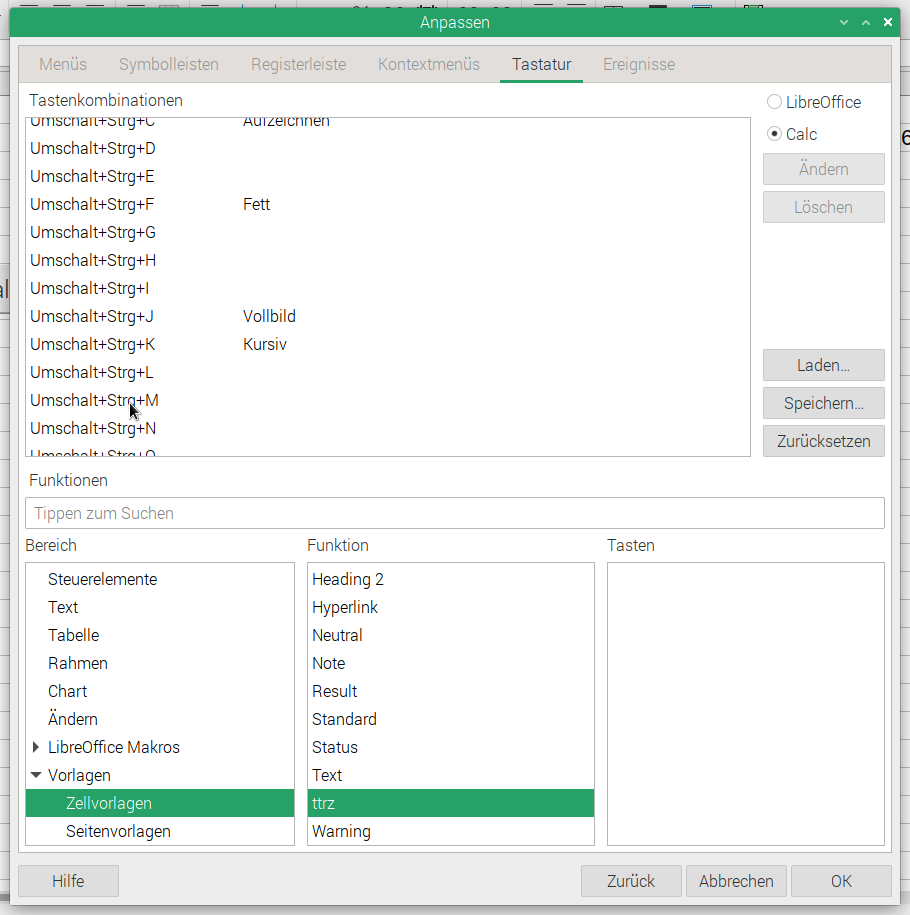Viewport: 910px width, 915px height.
Task: Click the Speichern... button
Action: (x=823, y=403)
